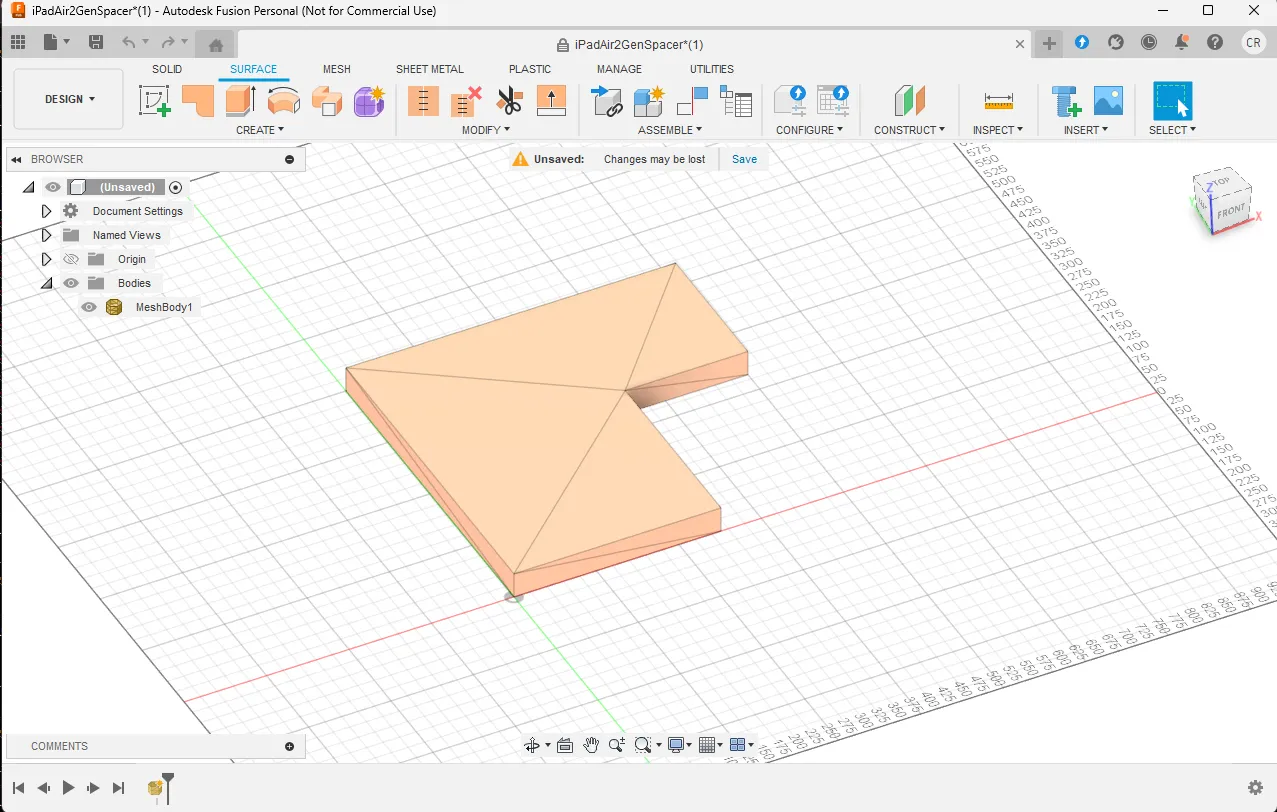Viewport: 1277px width, 812px height.
Task: Expand the Document Settings tree node
Action: 46,211
